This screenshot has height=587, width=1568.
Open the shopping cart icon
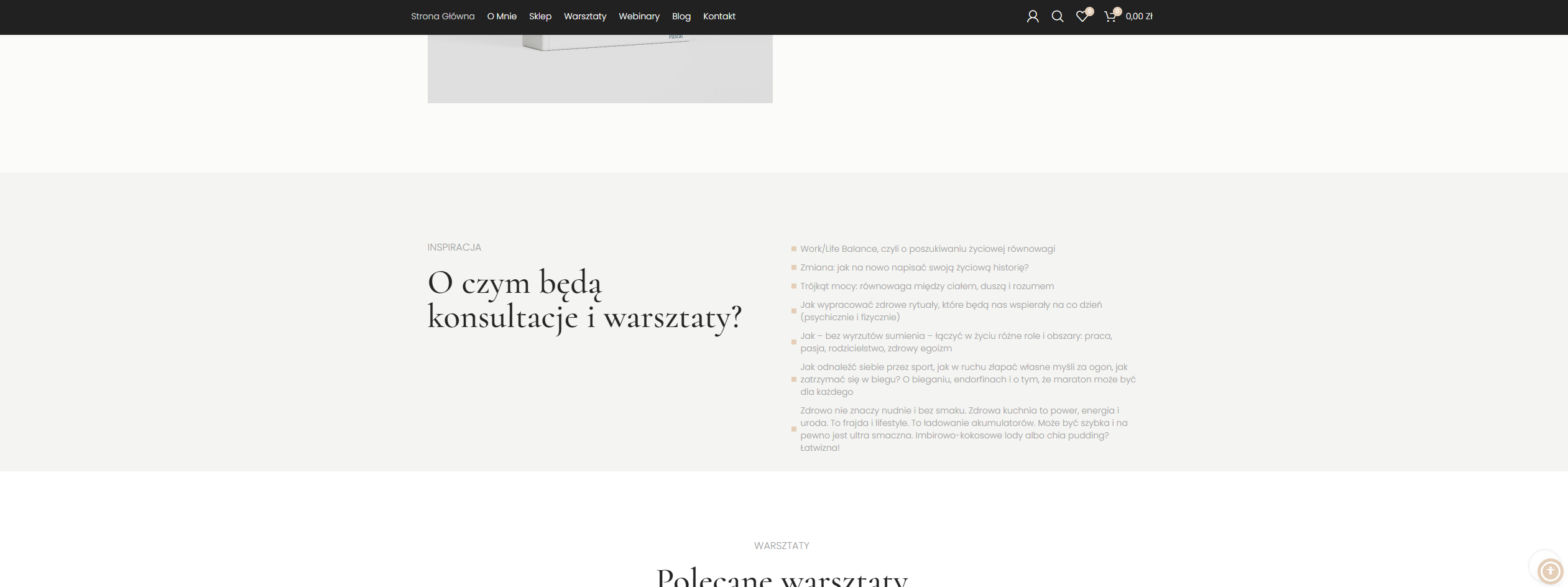(1110, 17)
